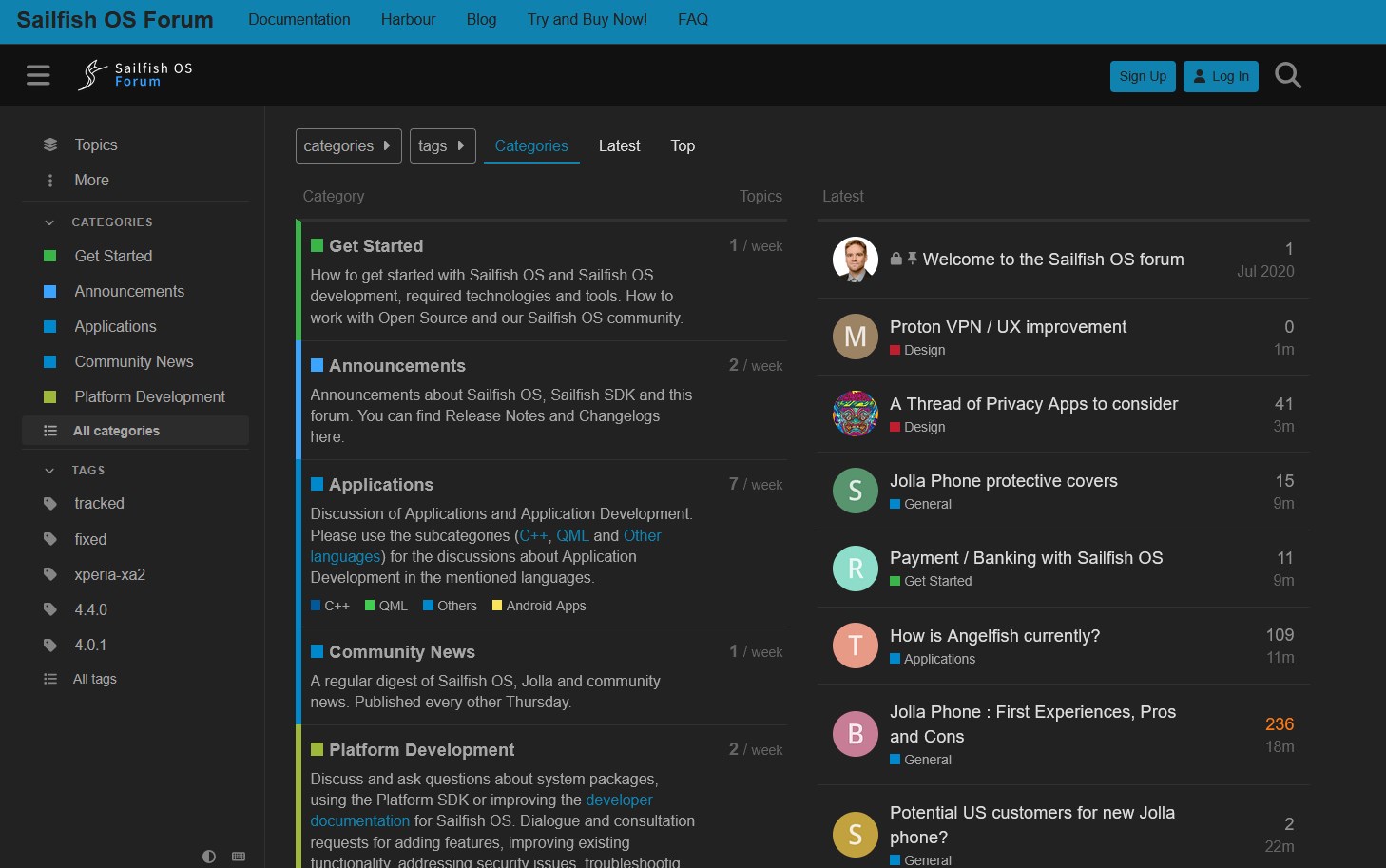The image size is (1386, 868).
Task: Switch to the Categories tab
Action: coord(531,145)
